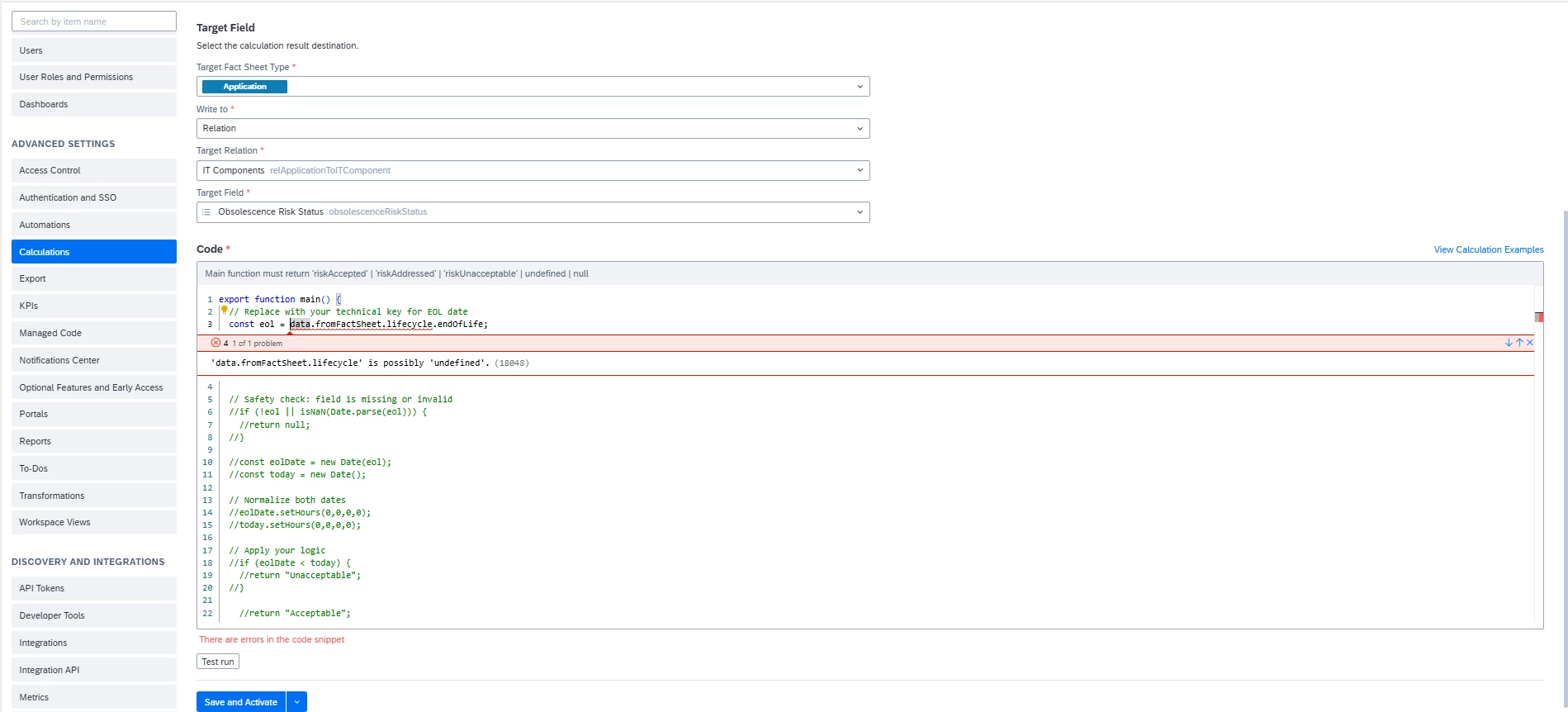
Task: Click code line '//if (eolDate < today) {'
Action: click(290, 563)
